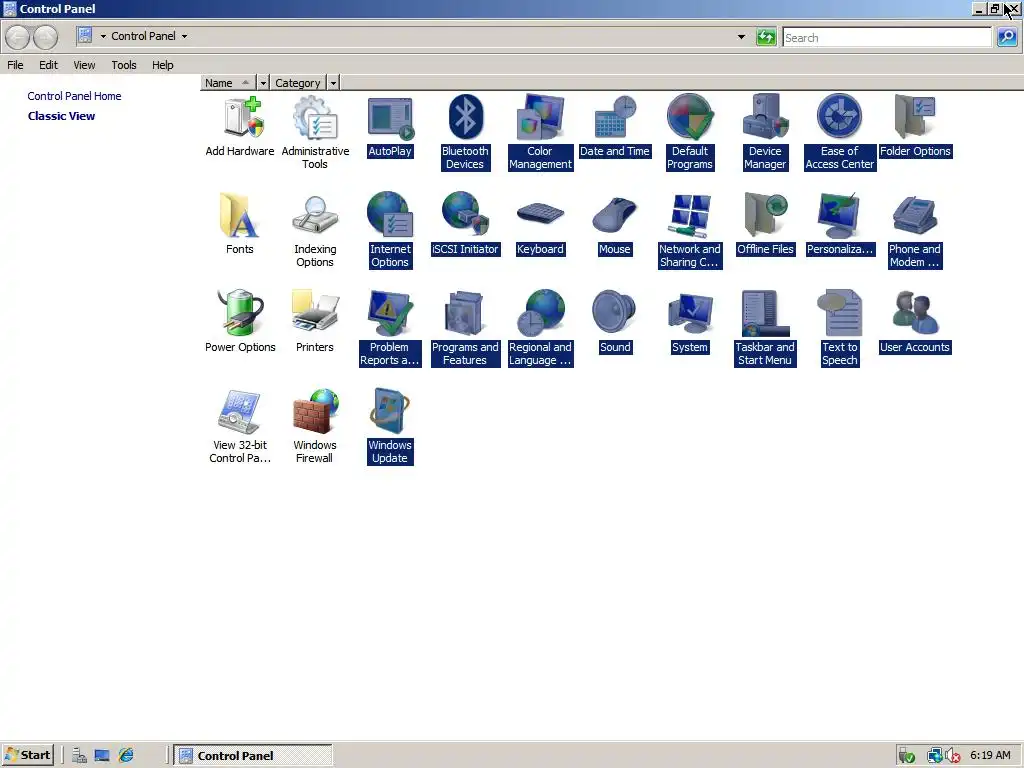Image resolution: width=1024 pixels, height=768 pixels.
Task: Select the Fonts folder icon
Action: coord(240,224)
